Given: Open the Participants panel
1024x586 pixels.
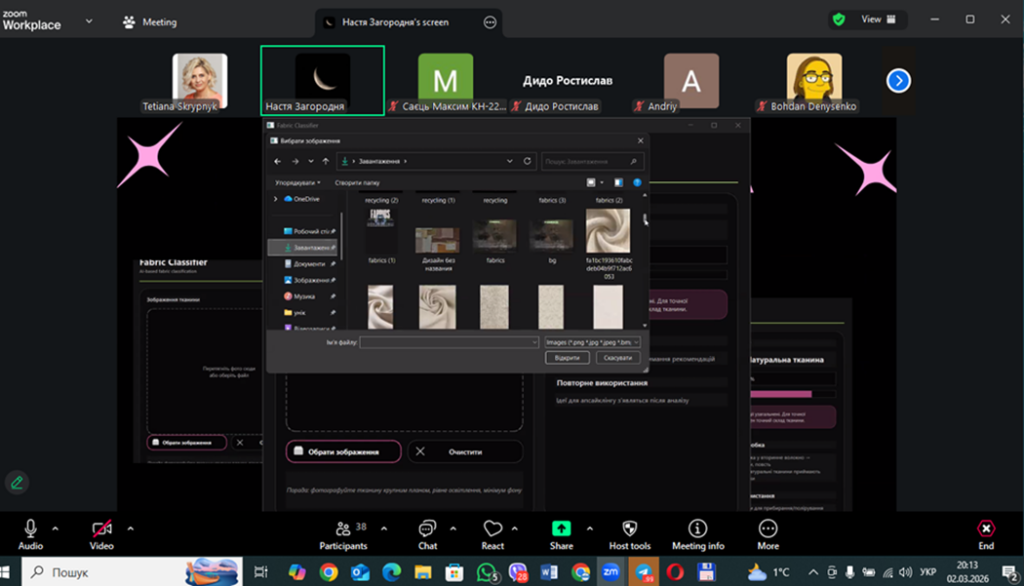Looking at the screenshot, I should tap(343, 530).
